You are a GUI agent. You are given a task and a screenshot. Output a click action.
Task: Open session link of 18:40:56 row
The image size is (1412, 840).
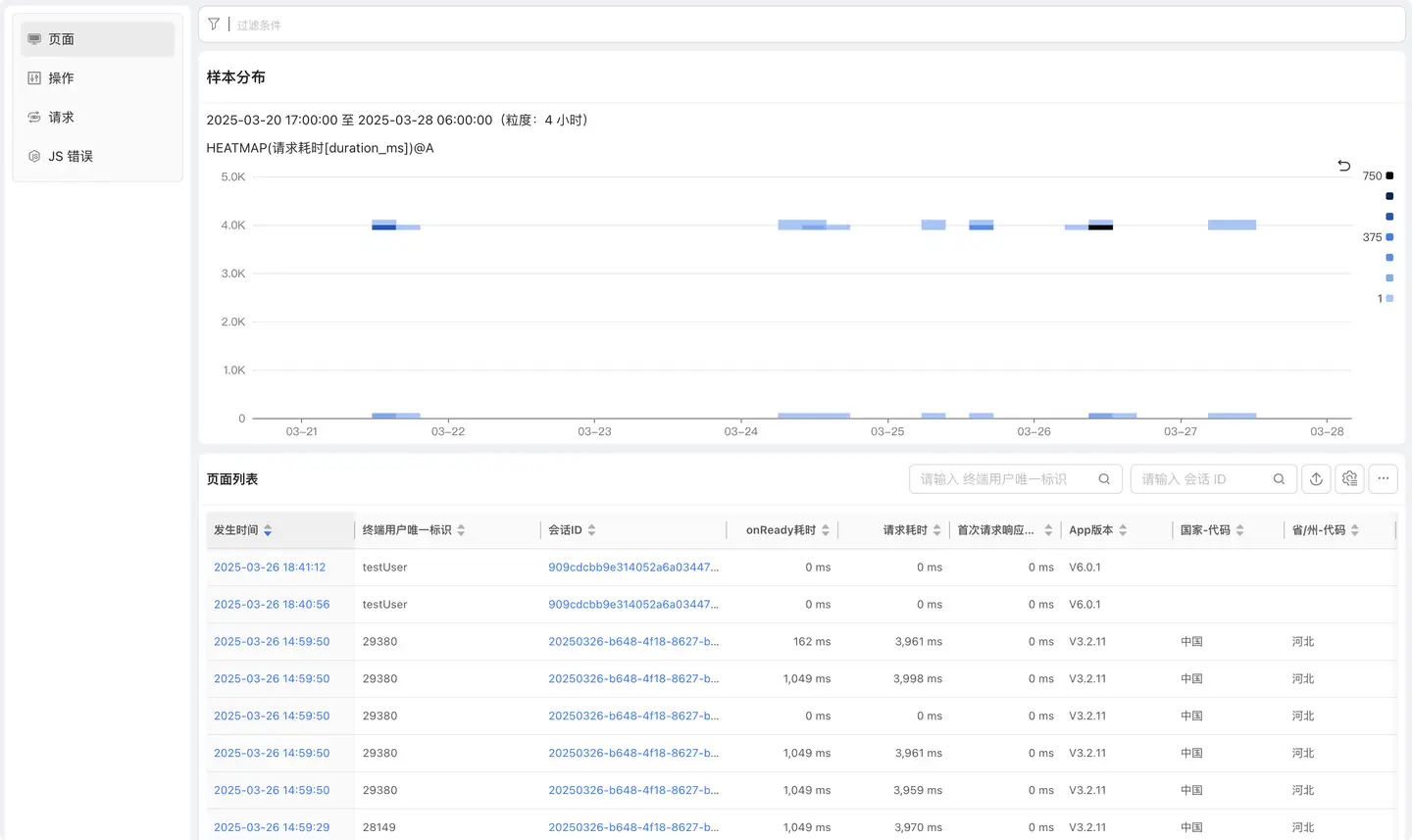pyautogui.click(x=632, y=605)
